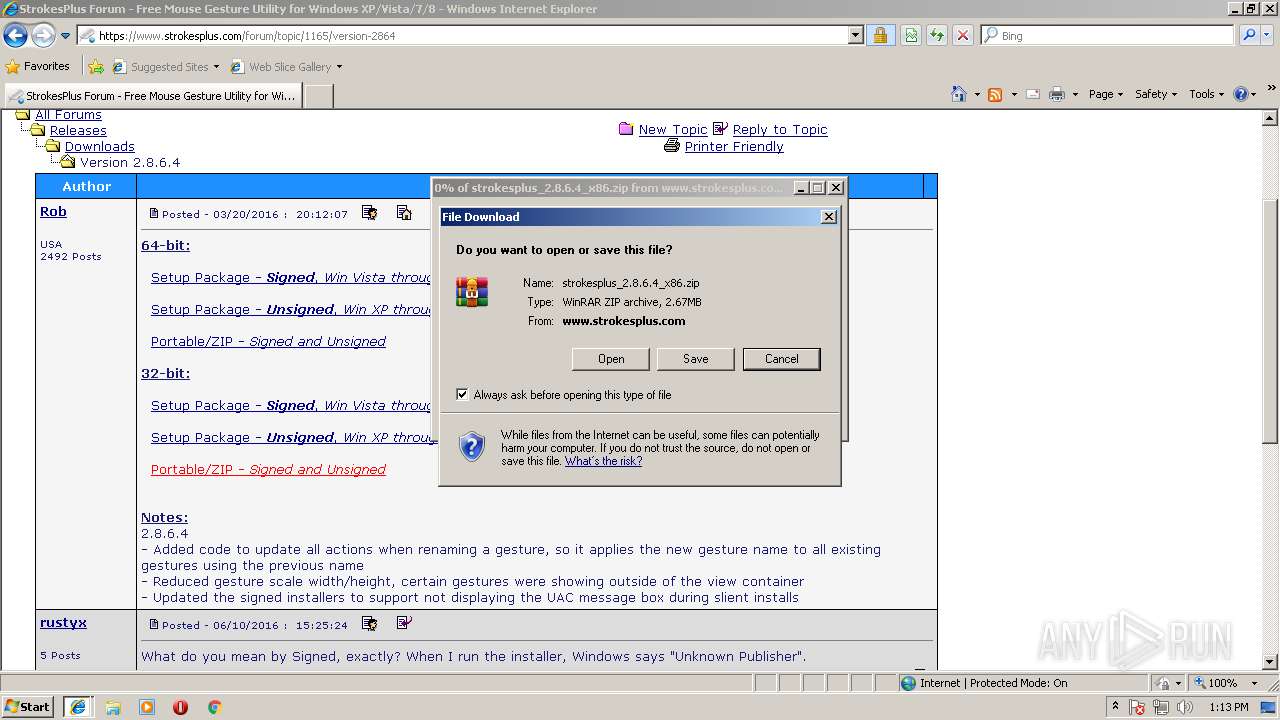Click the Stop loading red X icon
The height and width of the screenshot is (720, 1280).
[x=962, y=36]
